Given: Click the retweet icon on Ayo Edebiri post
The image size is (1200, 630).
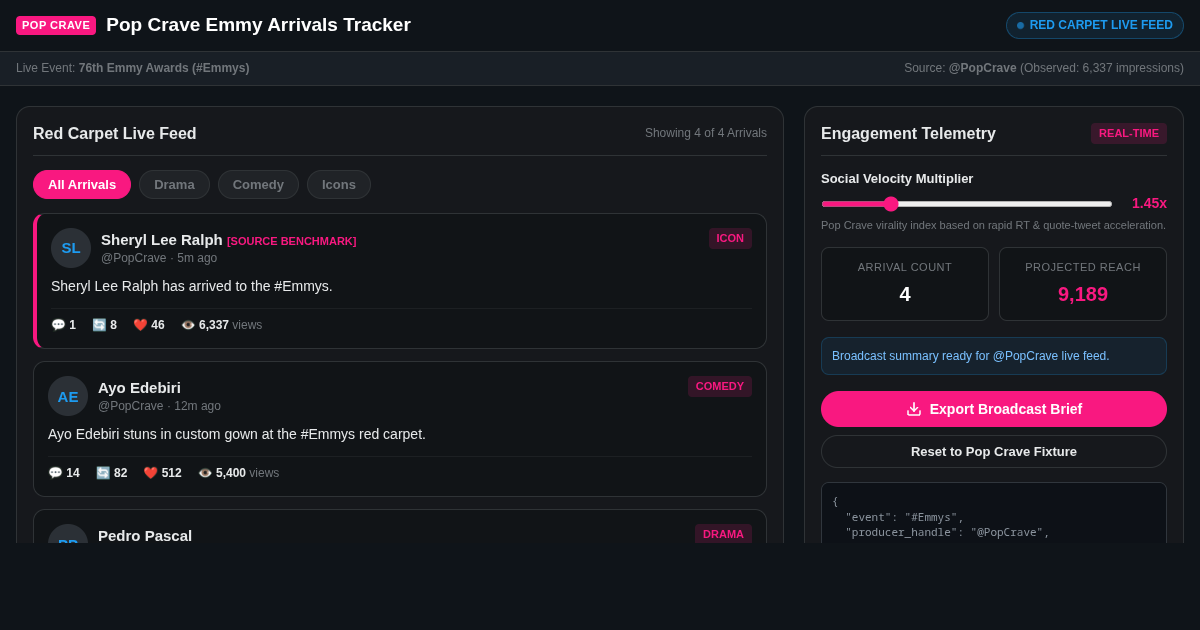Looking at the screenshot, I should point(103,473).
